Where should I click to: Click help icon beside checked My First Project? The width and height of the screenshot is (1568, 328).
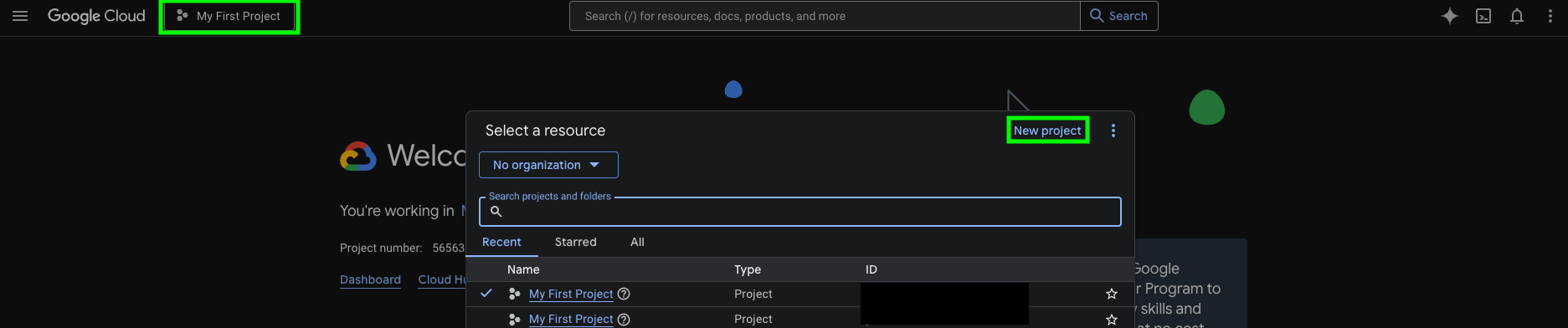[x=624, y=294]
